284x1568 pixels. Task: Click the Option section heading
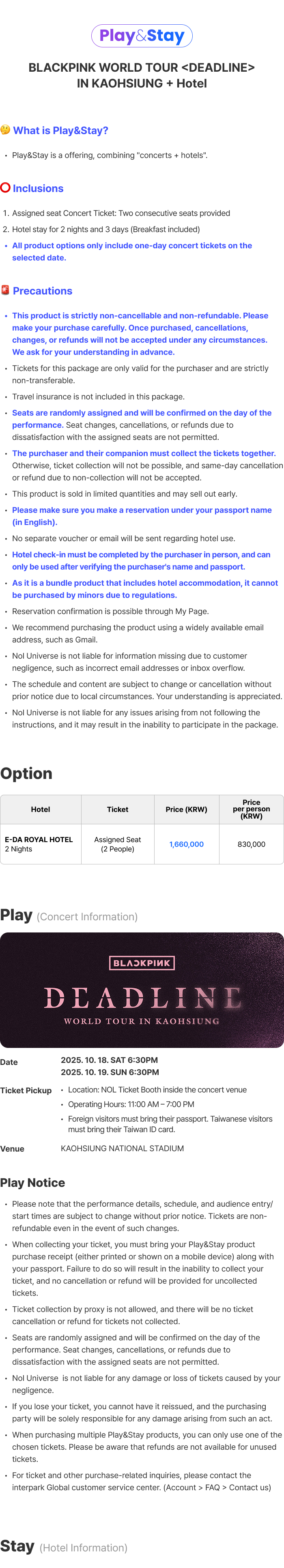click(26, 773)
